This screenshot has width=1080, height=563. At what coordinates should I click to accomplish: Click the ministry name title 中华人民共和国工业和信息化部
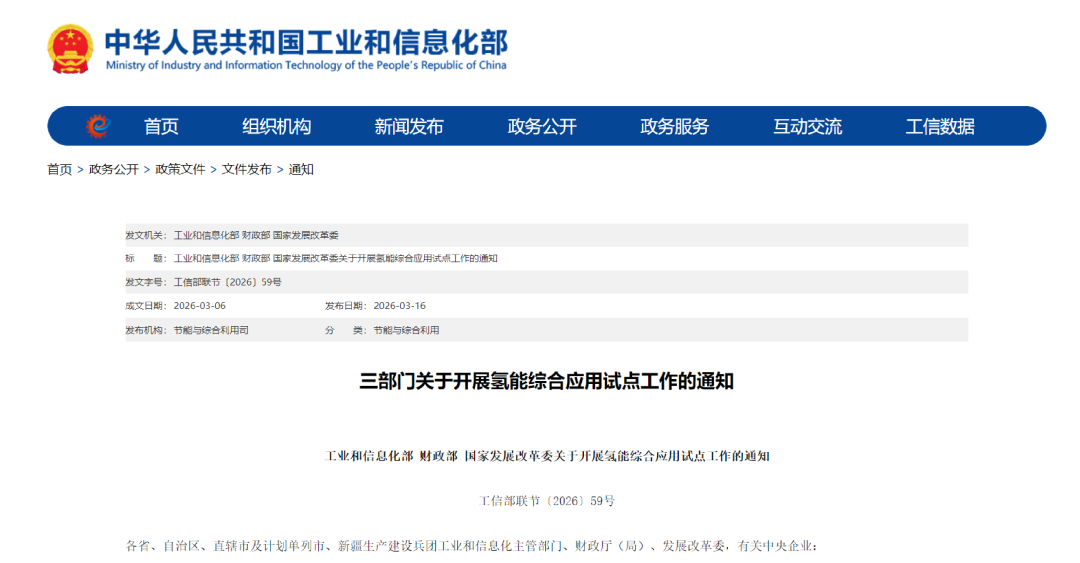(307, 42)
